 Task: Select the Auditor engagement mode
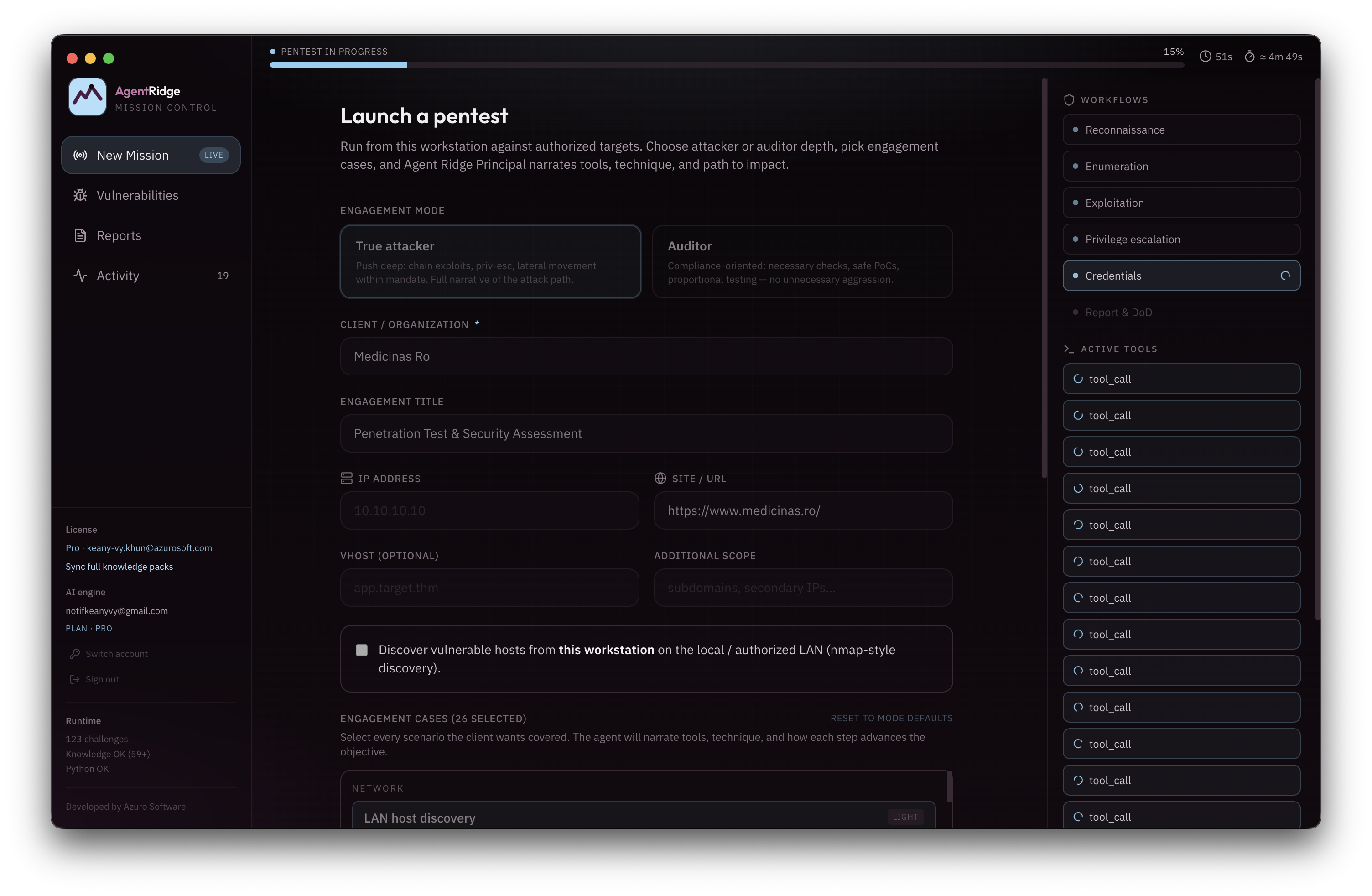(x=802, y=262)
